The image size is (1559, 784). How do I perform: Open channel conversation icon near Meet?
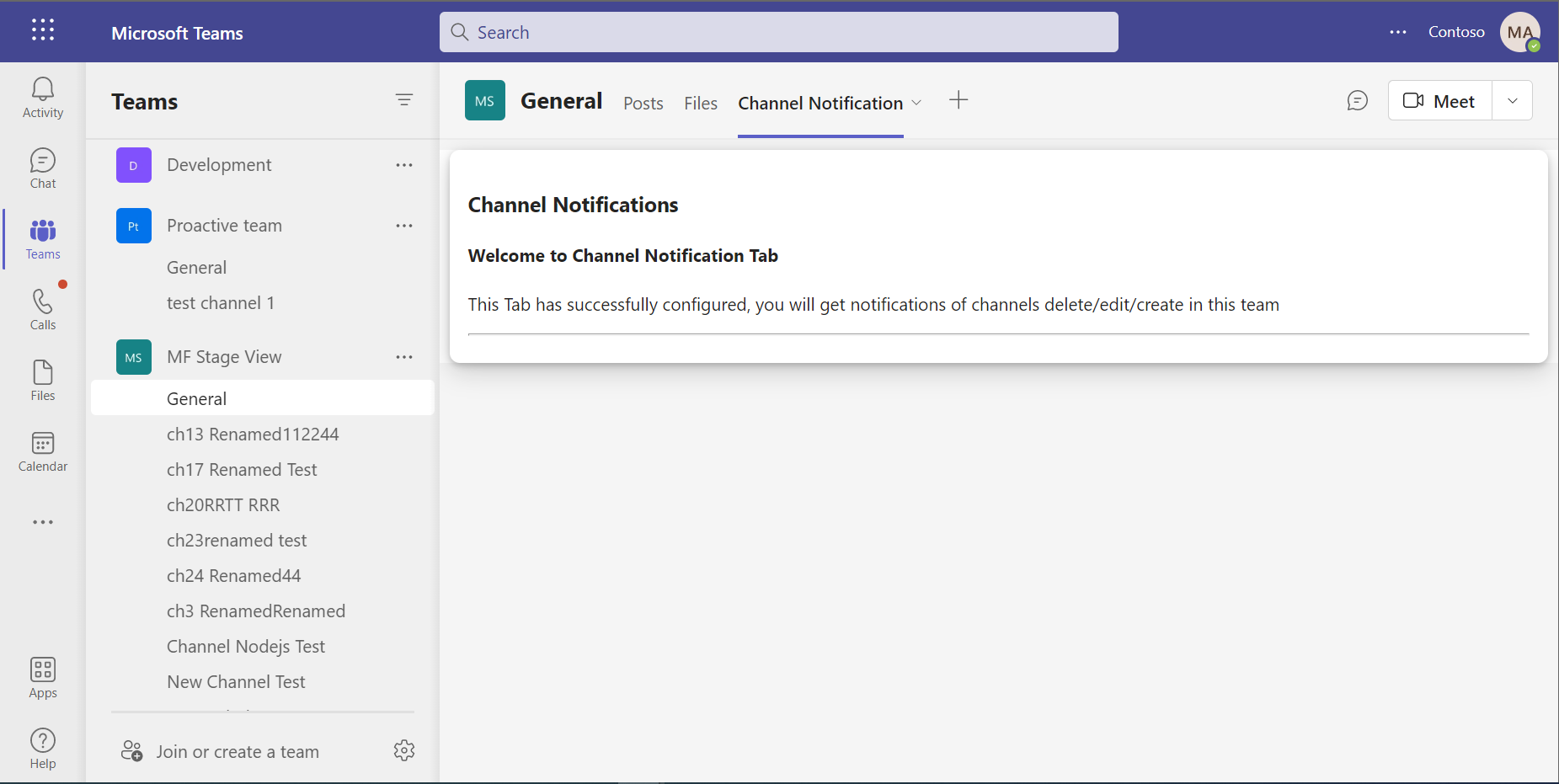(1358, 100)
